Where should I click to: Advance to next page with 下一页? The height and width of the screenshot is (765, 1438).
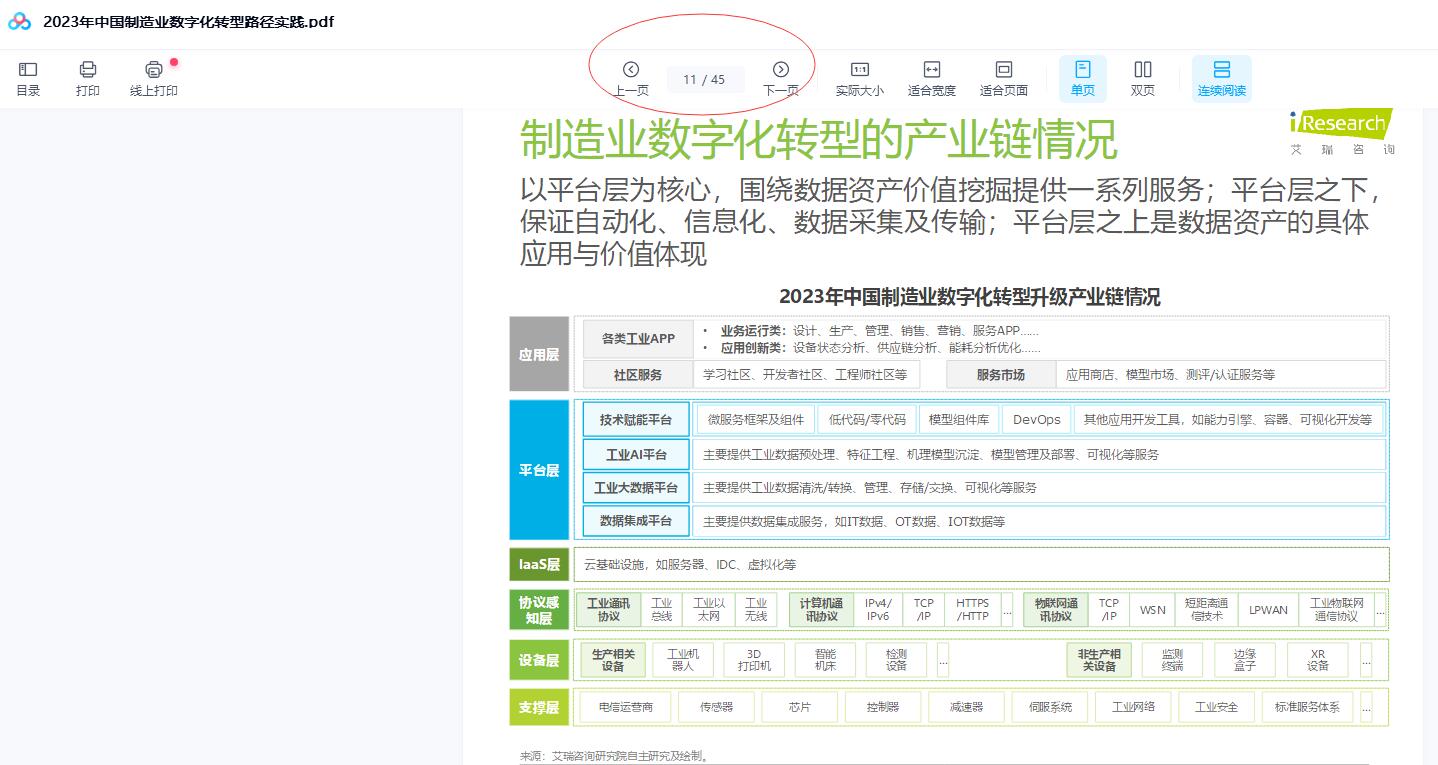pos(781,78)
